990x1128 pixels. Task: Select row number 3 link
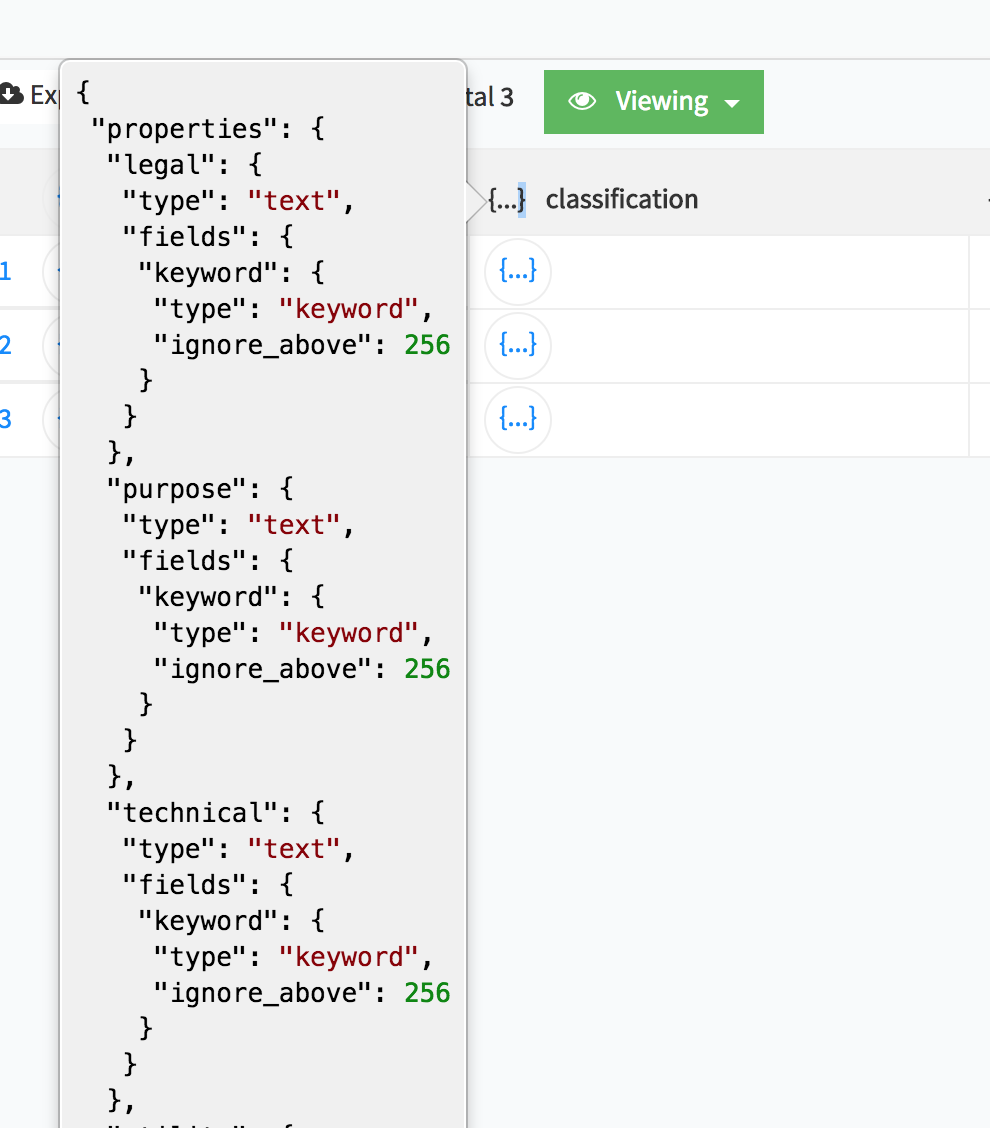pos(6,419)
